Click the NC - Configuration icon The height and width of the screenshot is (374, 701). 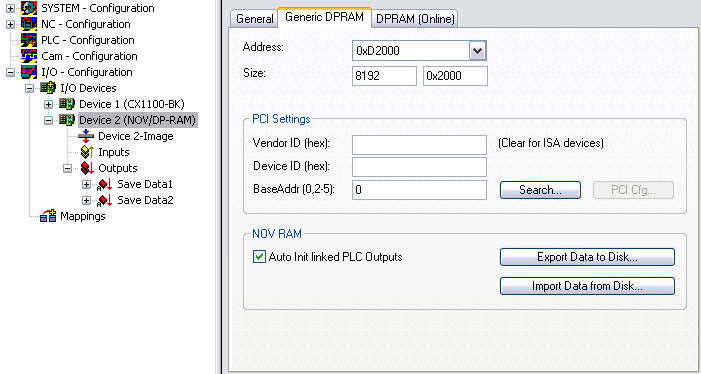click(x=29, y=24)
